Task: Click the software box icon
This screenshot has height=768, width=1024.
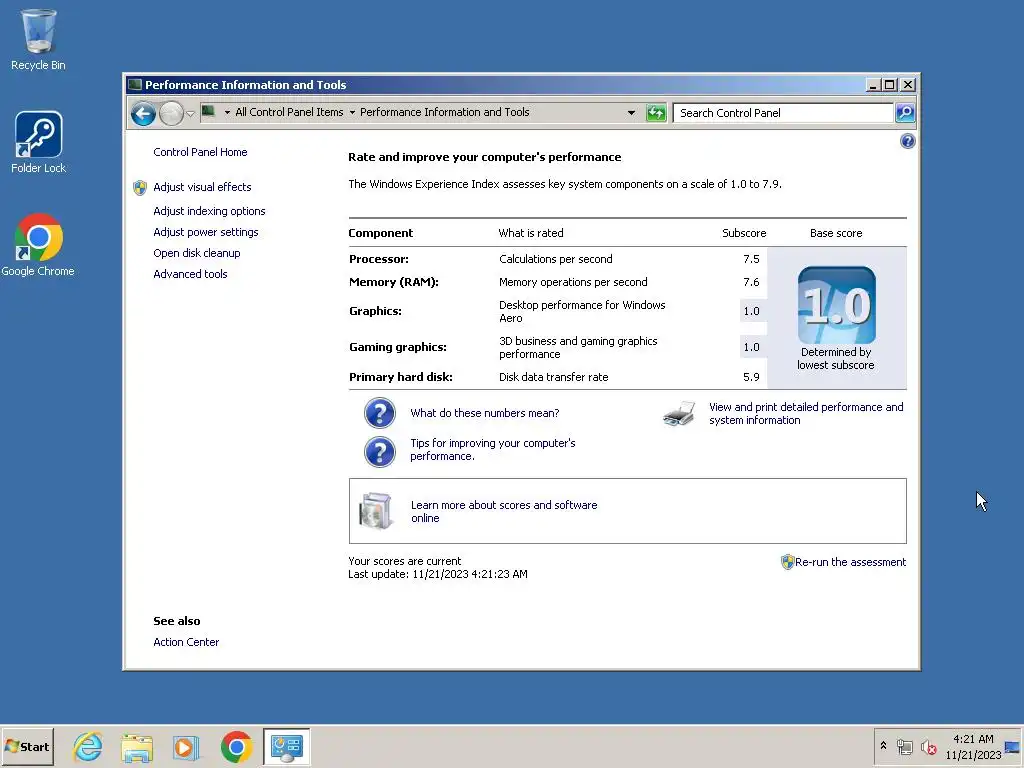Action: [x=376, y=511]
